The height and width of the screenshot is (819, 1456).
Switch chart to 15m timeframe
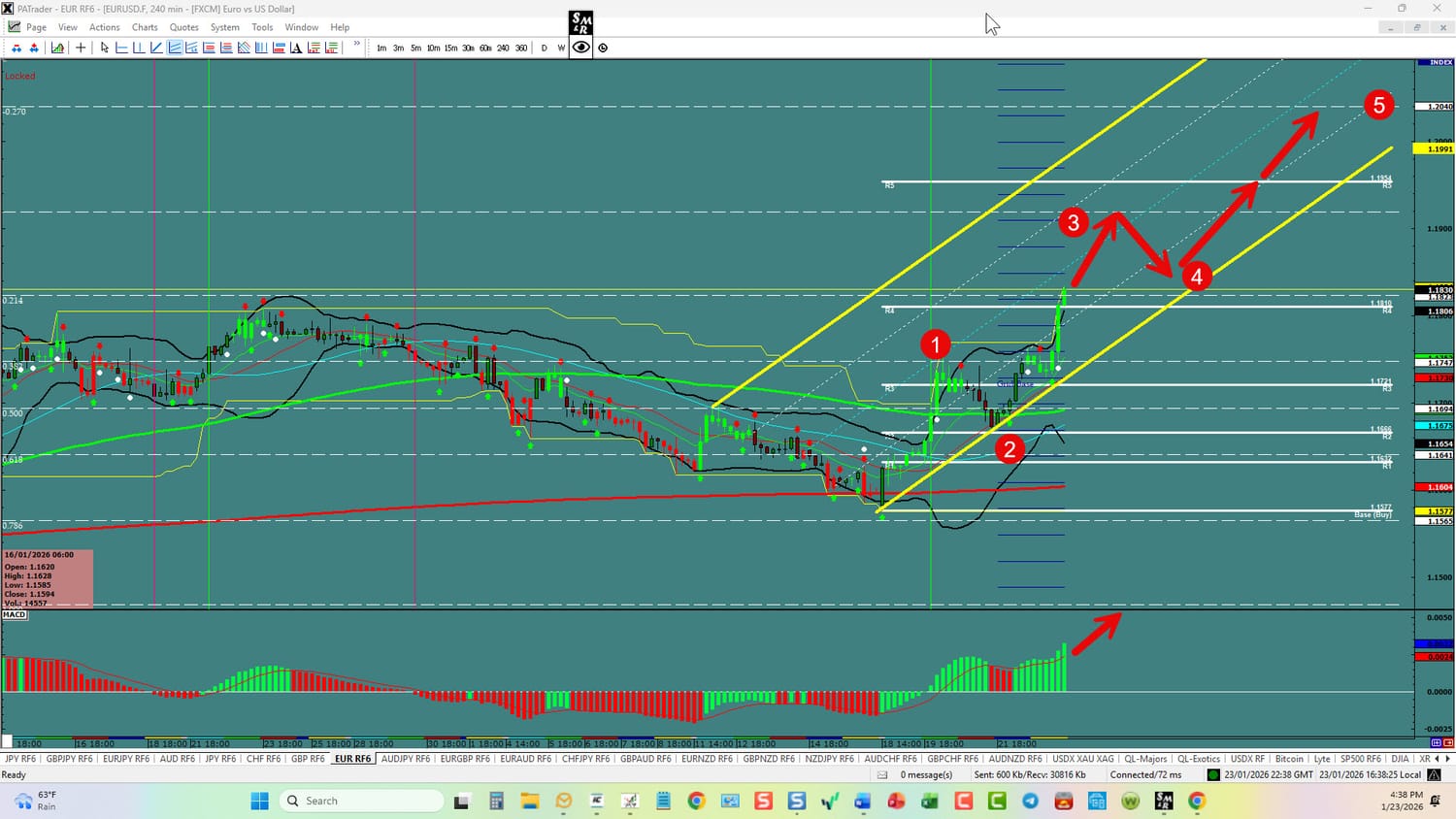tap(450, 48)
